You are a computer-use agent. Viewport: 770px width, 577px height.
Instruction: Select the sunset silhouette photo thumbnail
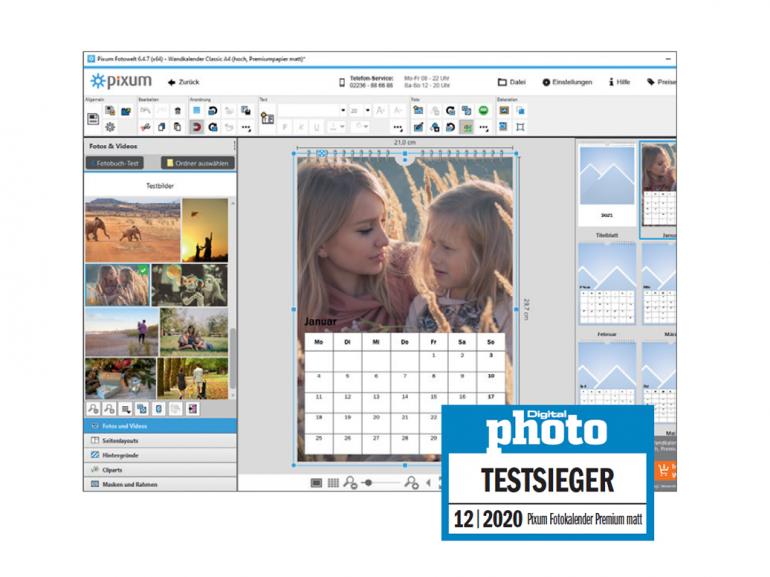pos(205,230)
